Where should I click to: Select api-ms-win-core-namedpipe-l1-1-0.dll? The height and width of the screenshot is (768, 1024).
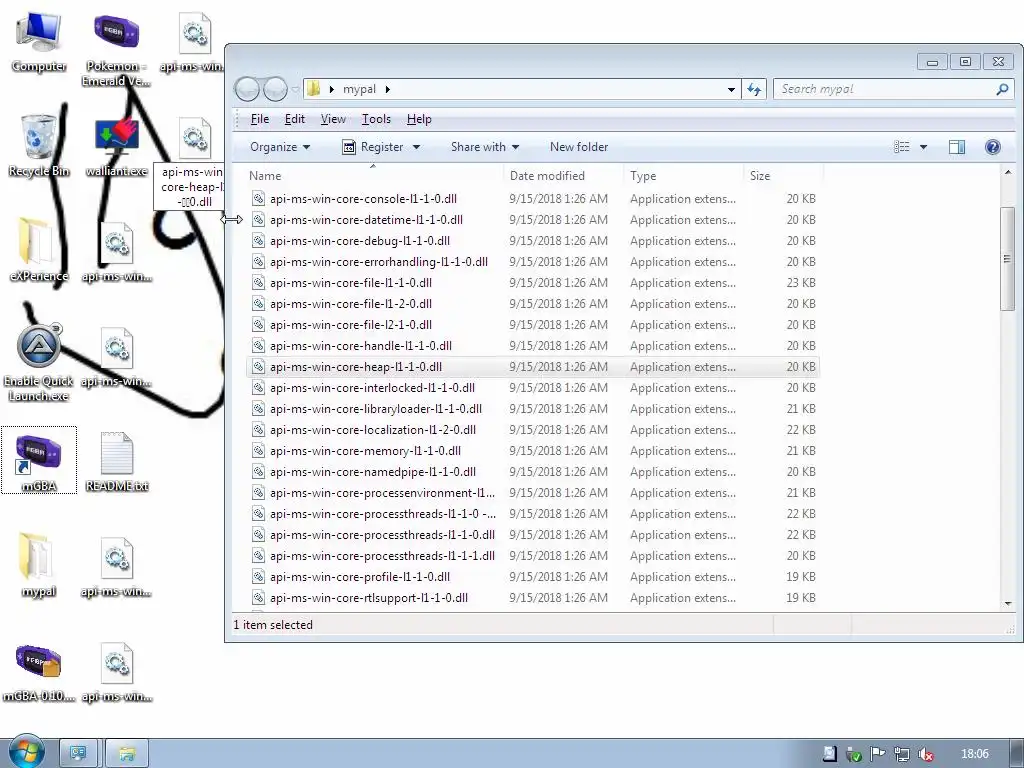[x=533, y=472]
